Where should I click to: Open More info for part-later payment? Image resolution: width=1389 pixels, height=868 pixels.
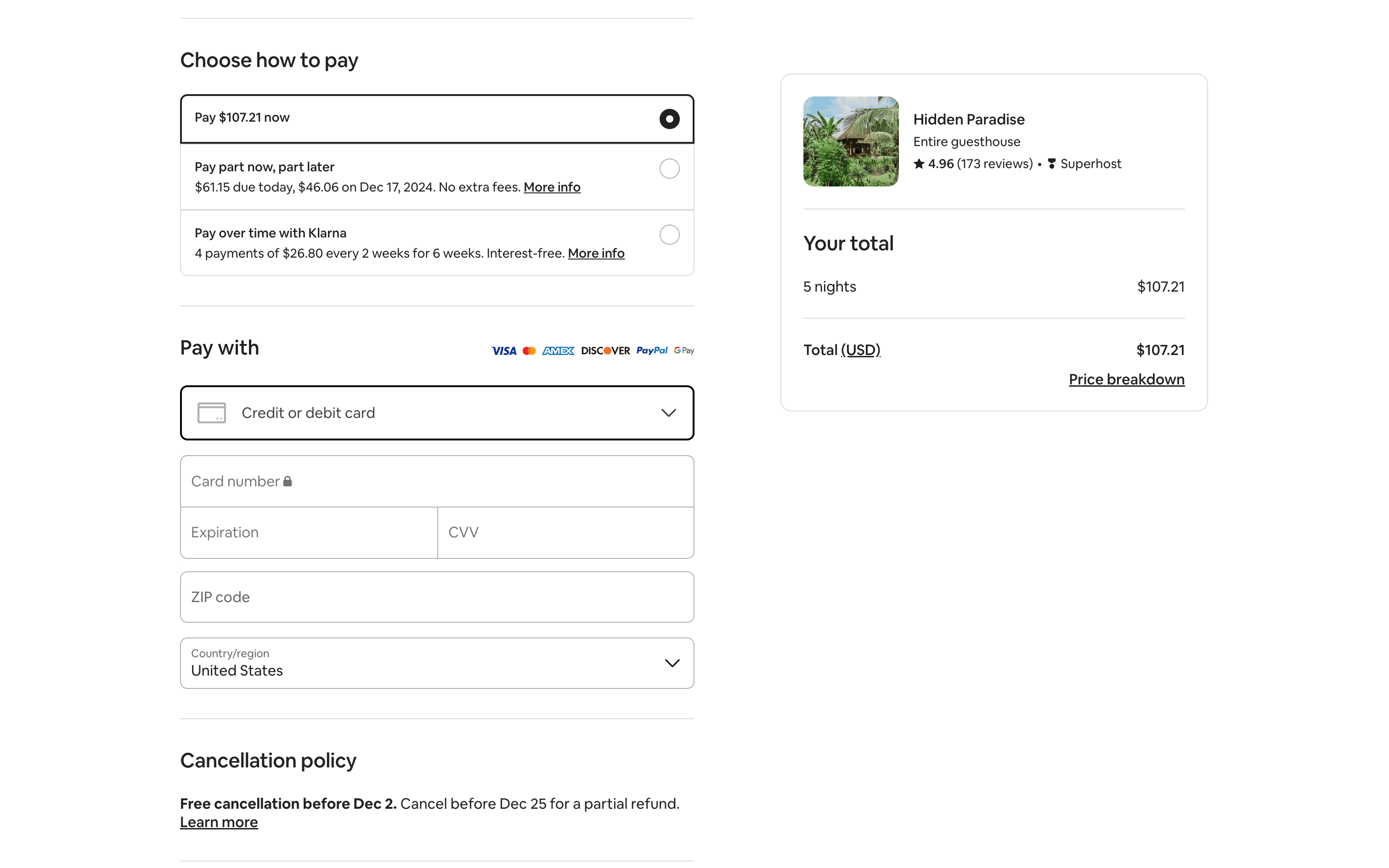tap(552, 187)
